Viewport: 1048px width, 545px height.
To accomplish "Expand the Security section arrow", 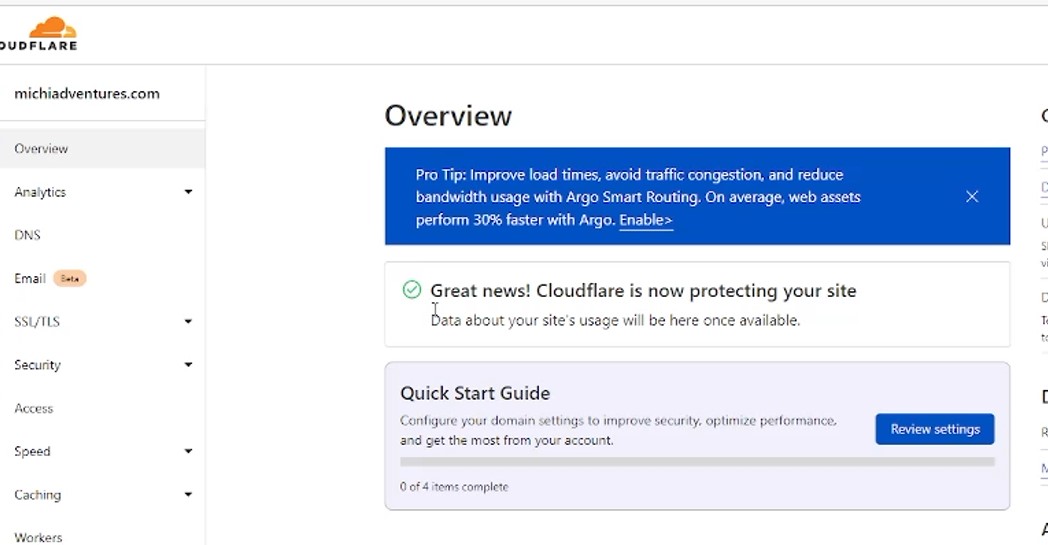I will tap(188, 364).
